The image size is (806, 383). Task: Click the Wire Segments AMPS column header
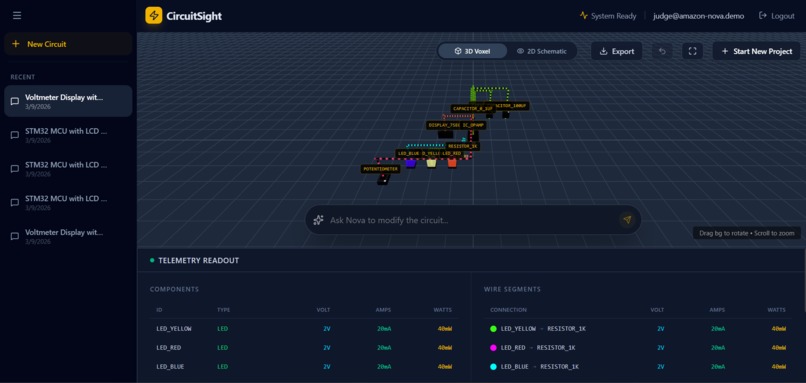point(717,310)
